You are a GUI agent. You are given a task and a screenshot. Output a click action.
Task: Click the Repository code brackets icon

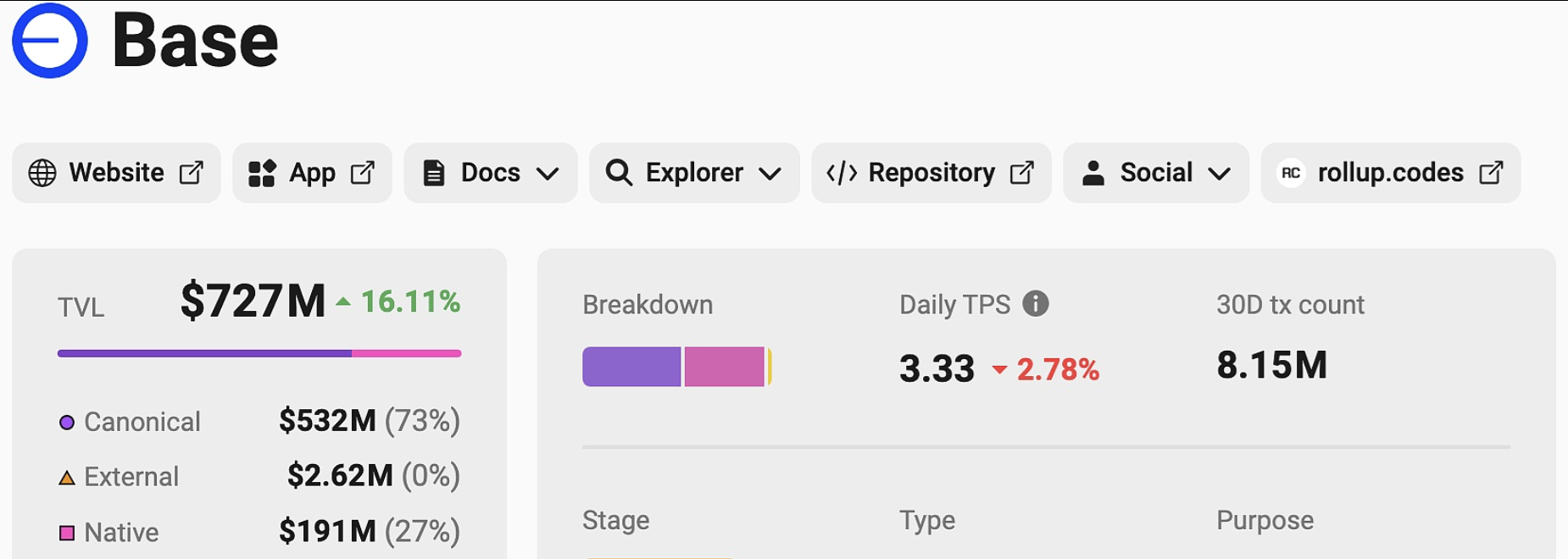842,173
